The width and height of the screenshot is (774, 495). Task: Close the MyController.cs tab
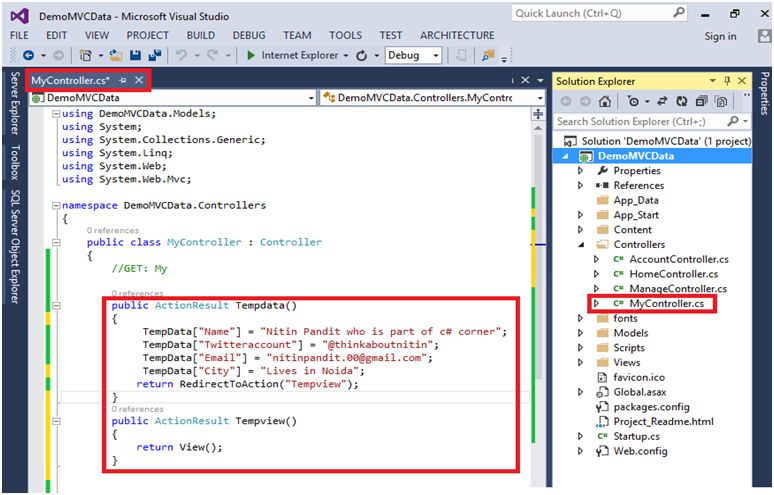coord(139,80)
